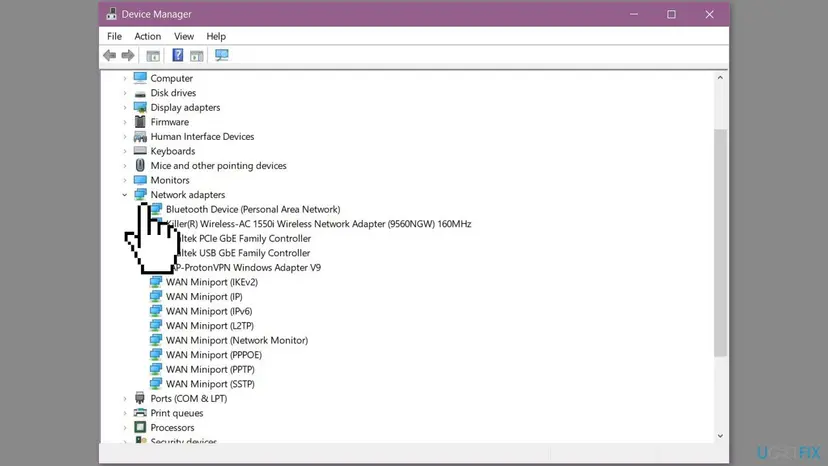Click the Device Manager title bar icon
Viewport: 828px width, 466px height.
tap(111, 14)
